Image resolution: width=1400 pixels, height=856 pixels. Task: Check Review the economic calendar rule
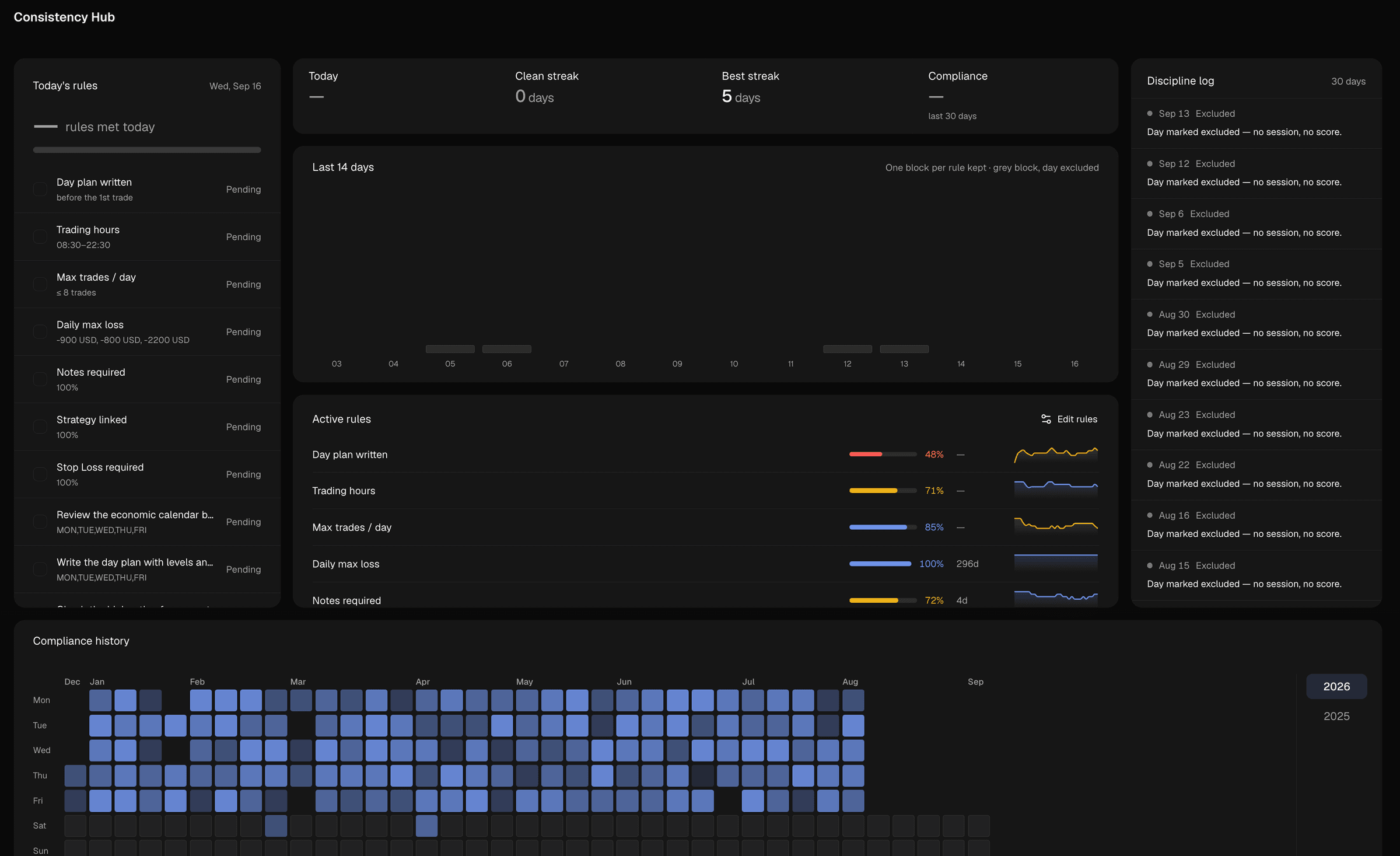[40, 522]
